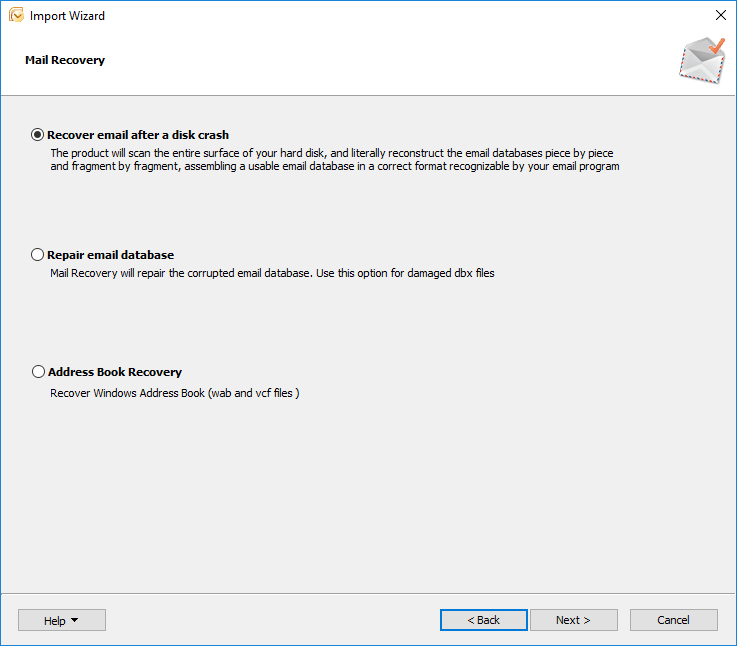The height and width of the screenshot is (646, 737).
Task: Click the 'Import Wizard' title bar text
Action: (67, 16)
